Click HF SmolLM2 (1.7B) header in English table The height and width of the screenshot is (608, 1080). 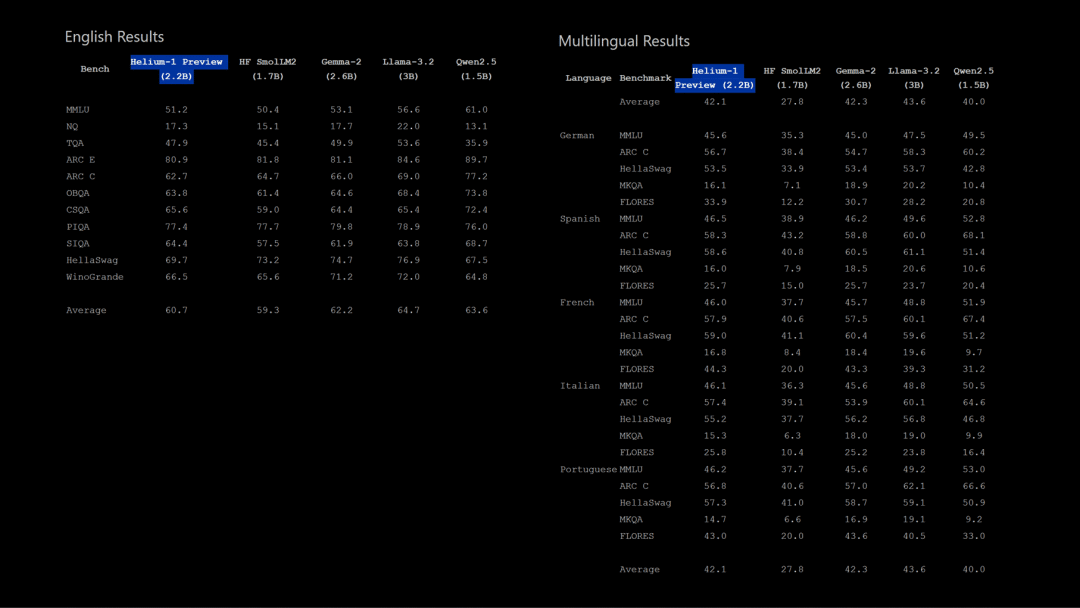pos(268,69)
